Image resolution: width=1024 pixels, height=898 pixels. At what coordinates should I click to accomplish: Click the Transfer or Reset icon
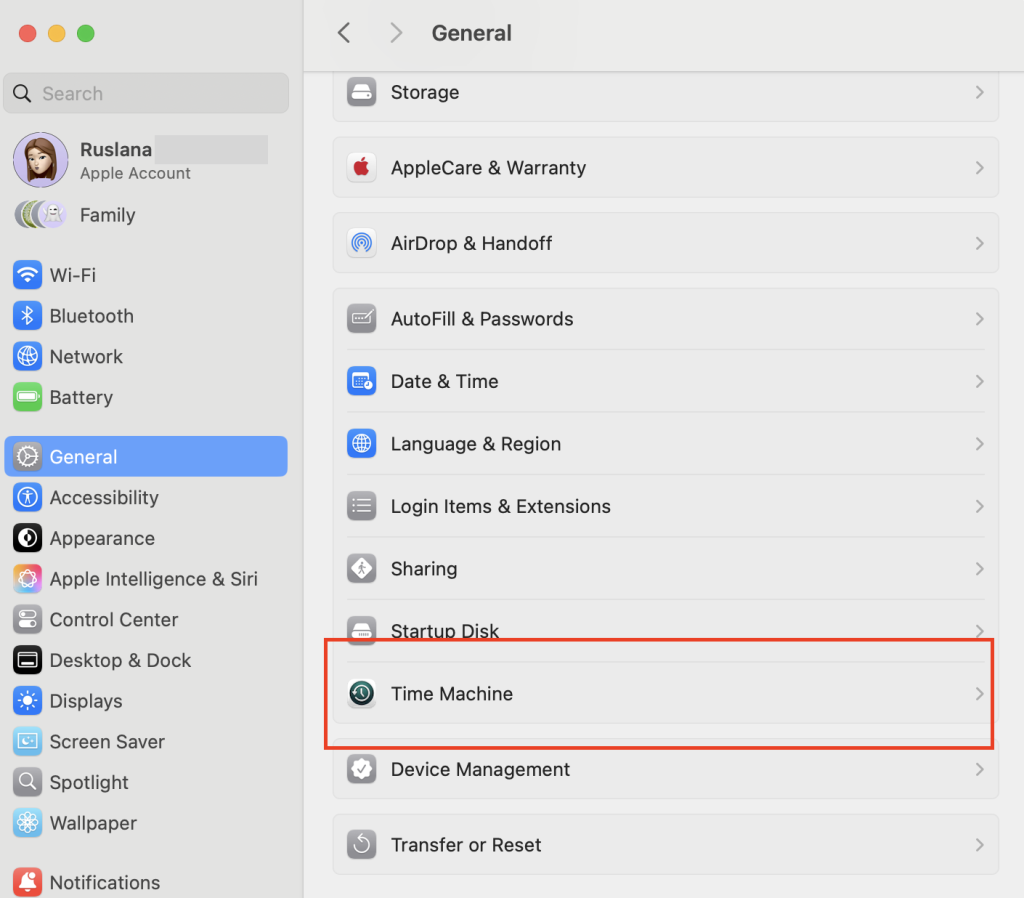[x=361, y=844]
